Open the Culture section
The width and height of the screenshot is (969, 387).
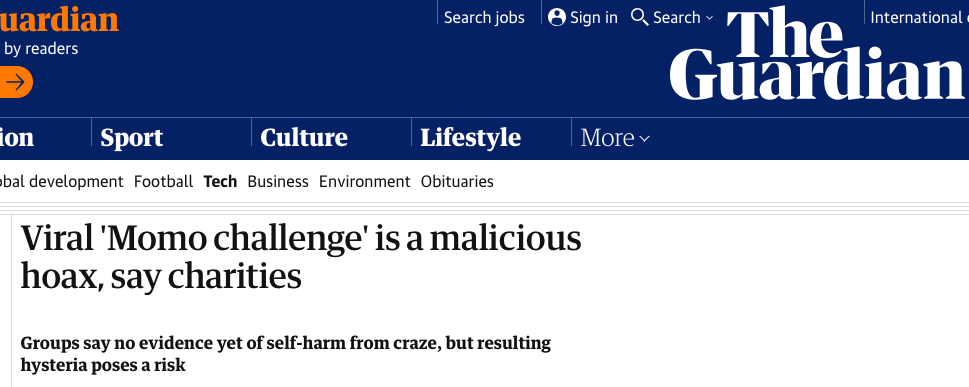303,137
